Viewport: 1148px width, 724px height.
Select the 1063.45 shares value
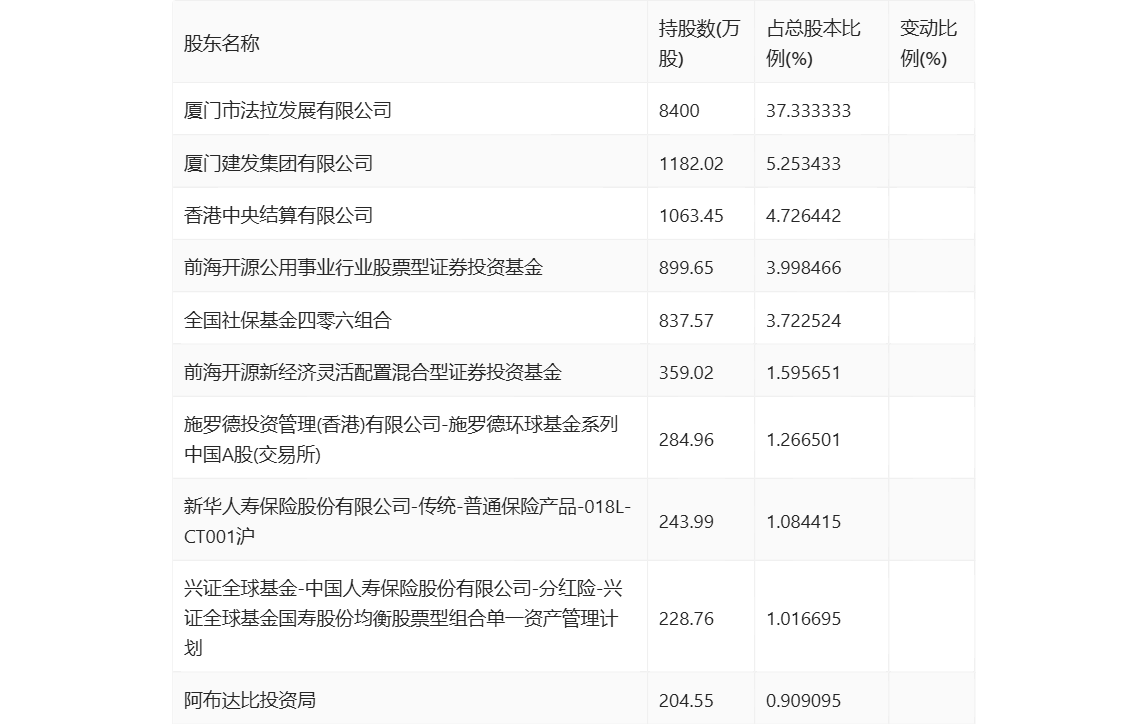point(691,215)
